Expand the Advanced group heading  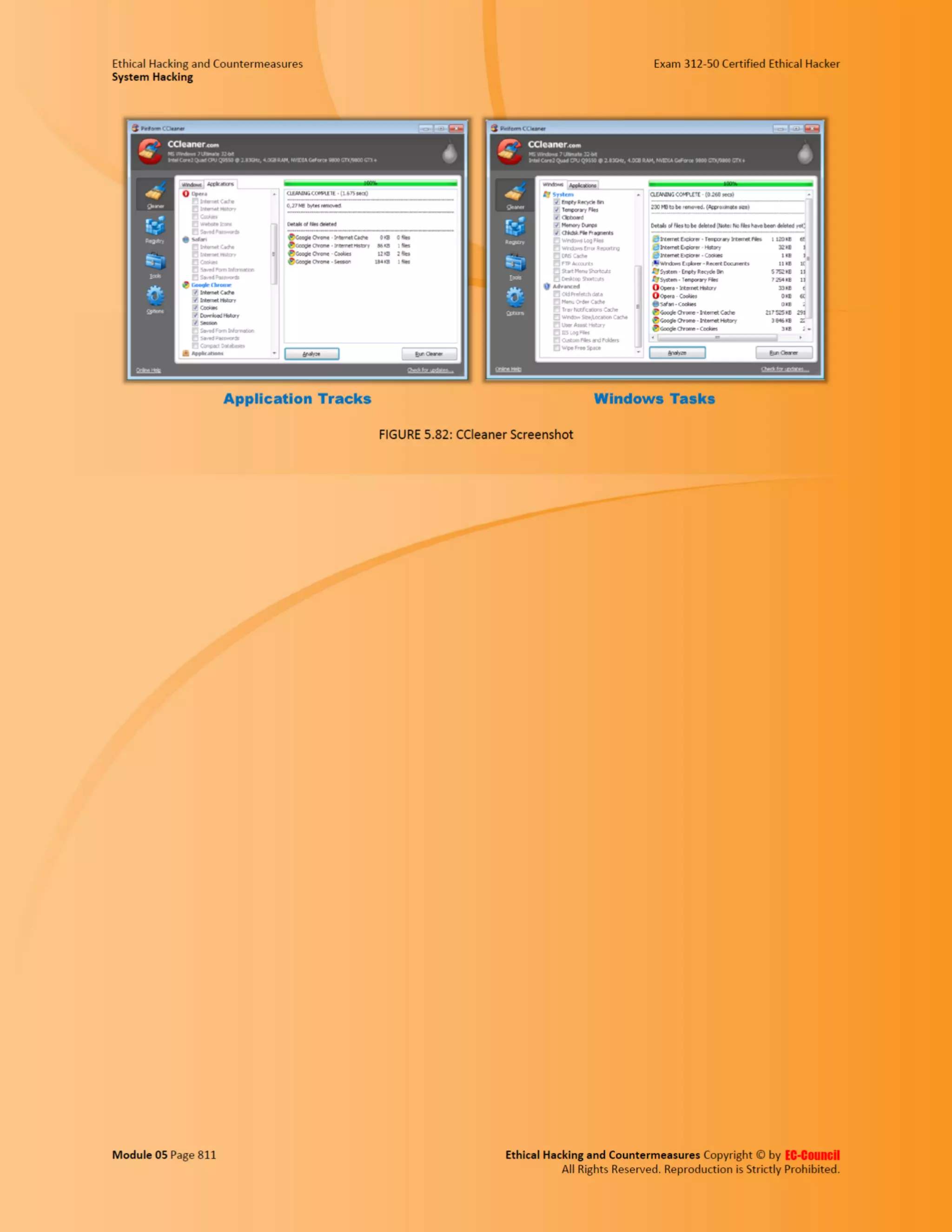[566, 286]
